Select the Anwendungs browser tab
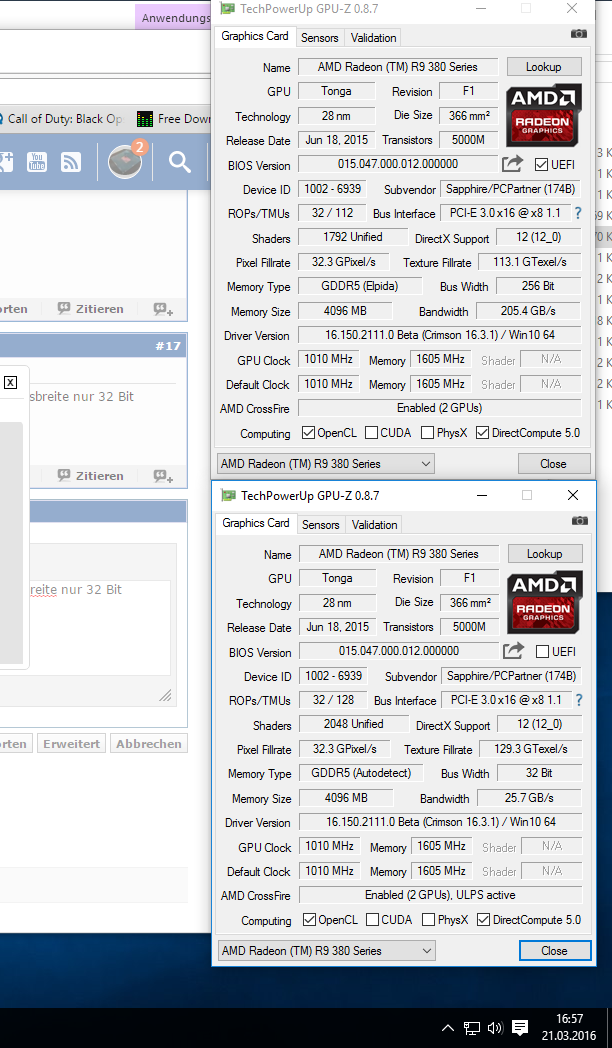The image size is (612, 1048). pyautogui.click(x=172, y=17)
